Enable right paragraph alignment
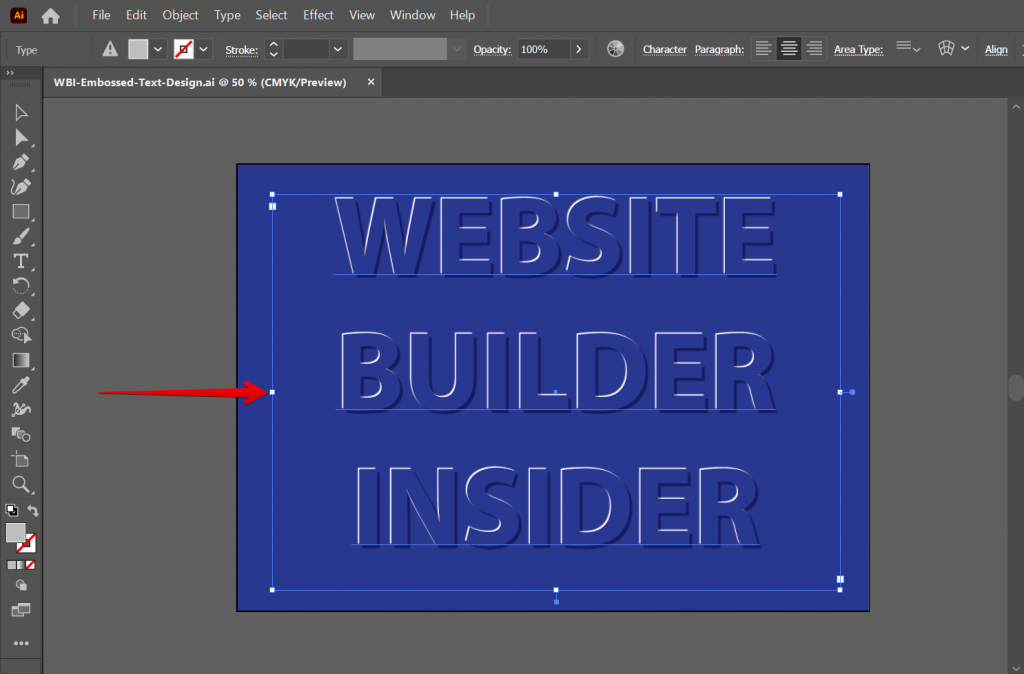 [813, 48]
